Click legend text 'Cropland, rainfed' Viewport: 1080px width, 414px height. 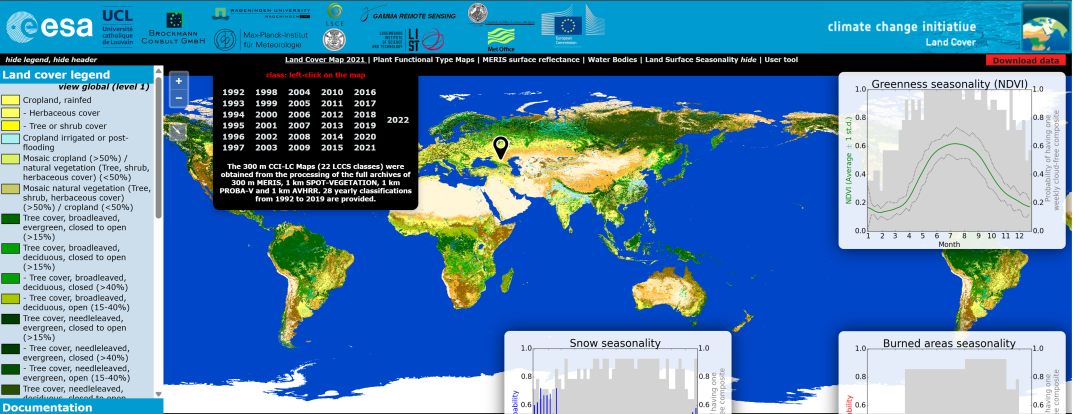[x=55, y=101]
